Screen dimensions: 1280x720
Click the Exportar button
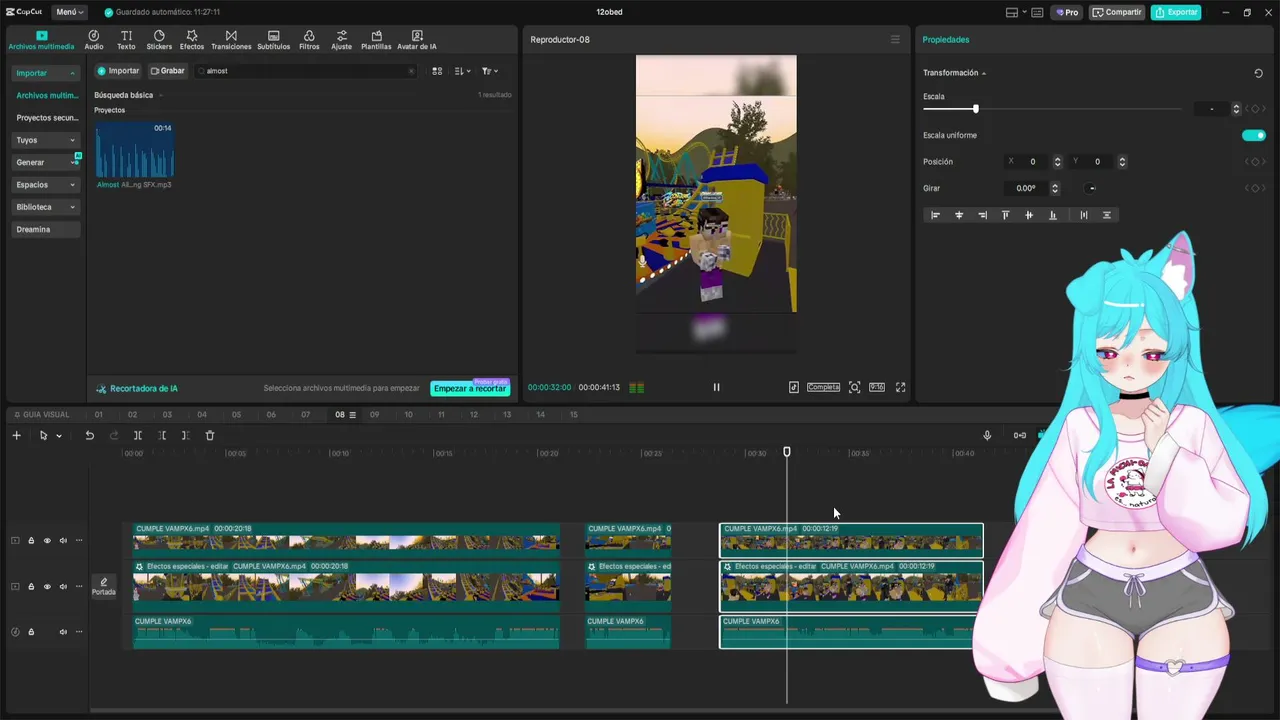tap(1176, 12)
